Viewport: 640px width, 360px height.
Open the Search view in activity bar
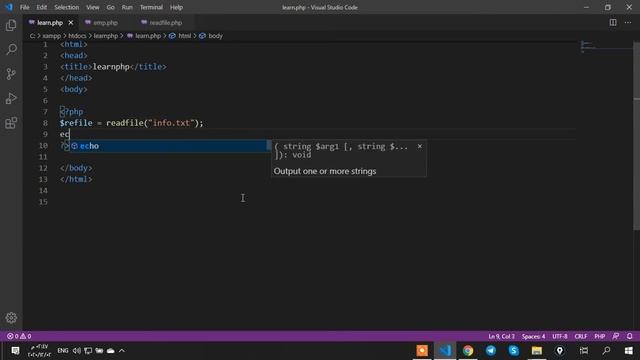coord(11,49)
